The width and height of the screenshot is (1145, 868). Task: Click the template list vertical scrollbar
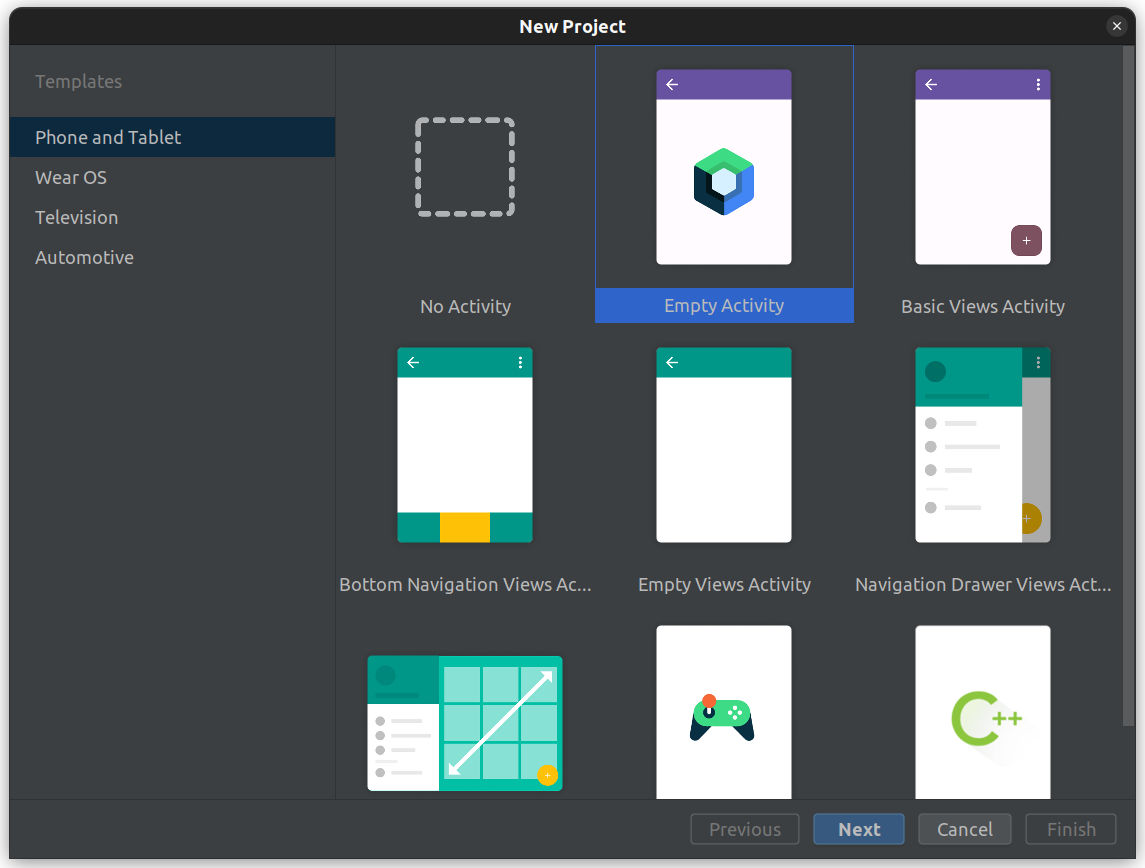click(1129, 385)
